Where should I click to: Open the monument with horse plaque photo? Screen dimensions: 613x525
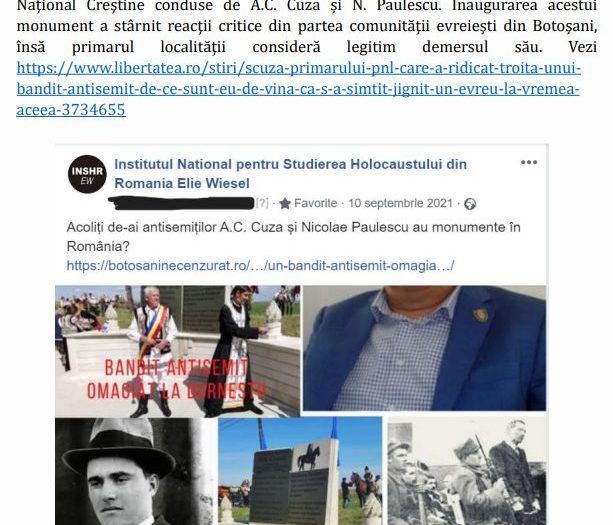[x=300, y=471]
